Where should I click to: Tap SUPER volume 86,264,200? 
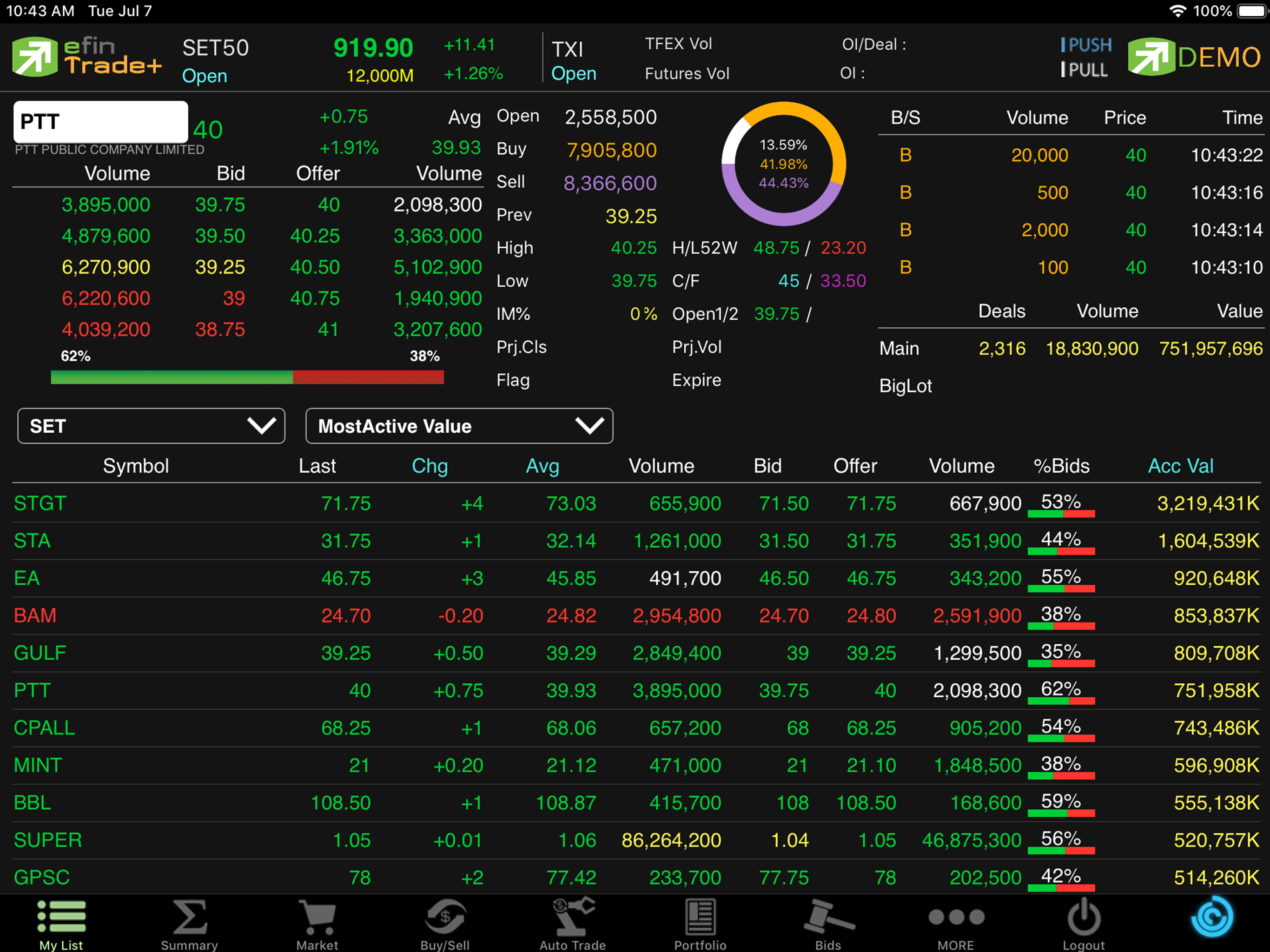click(x=671, y=840)
